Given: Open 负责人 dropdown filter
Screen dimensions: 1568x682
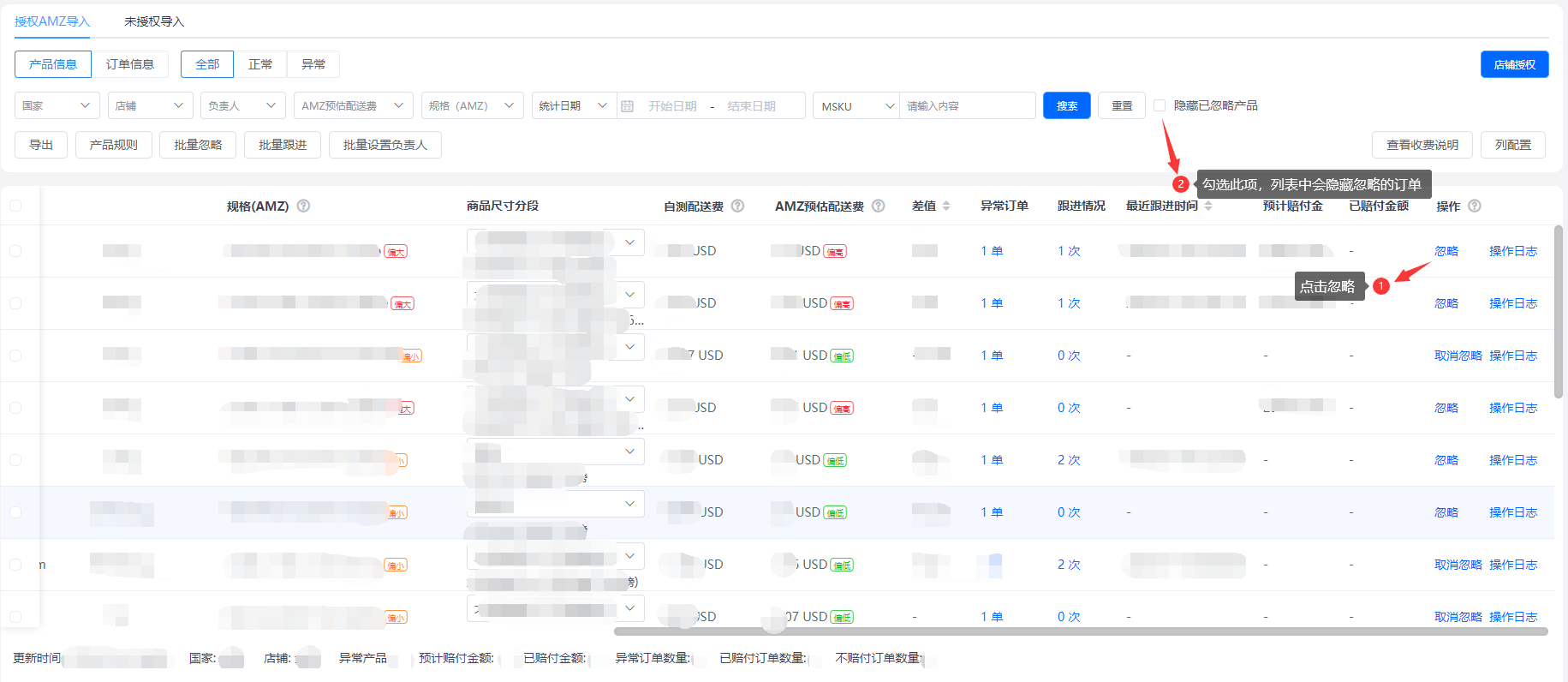Looking at the screenshot, I should coord(243,105).
